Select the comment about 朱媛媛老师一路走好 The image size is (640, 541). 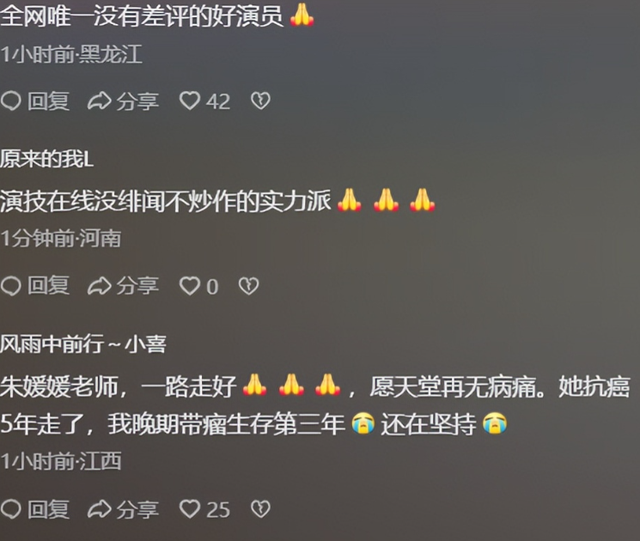tap(315, 404)
